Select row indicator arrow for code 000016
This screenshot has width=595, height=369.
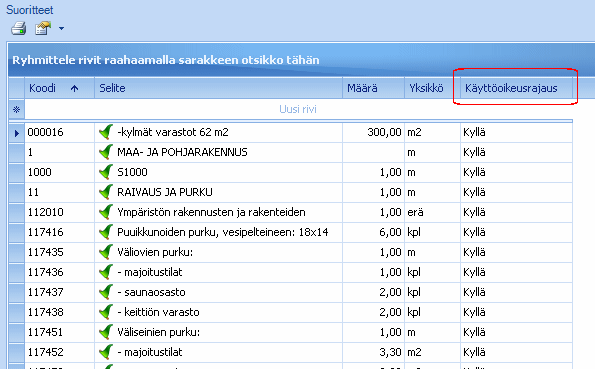point(16,133)
